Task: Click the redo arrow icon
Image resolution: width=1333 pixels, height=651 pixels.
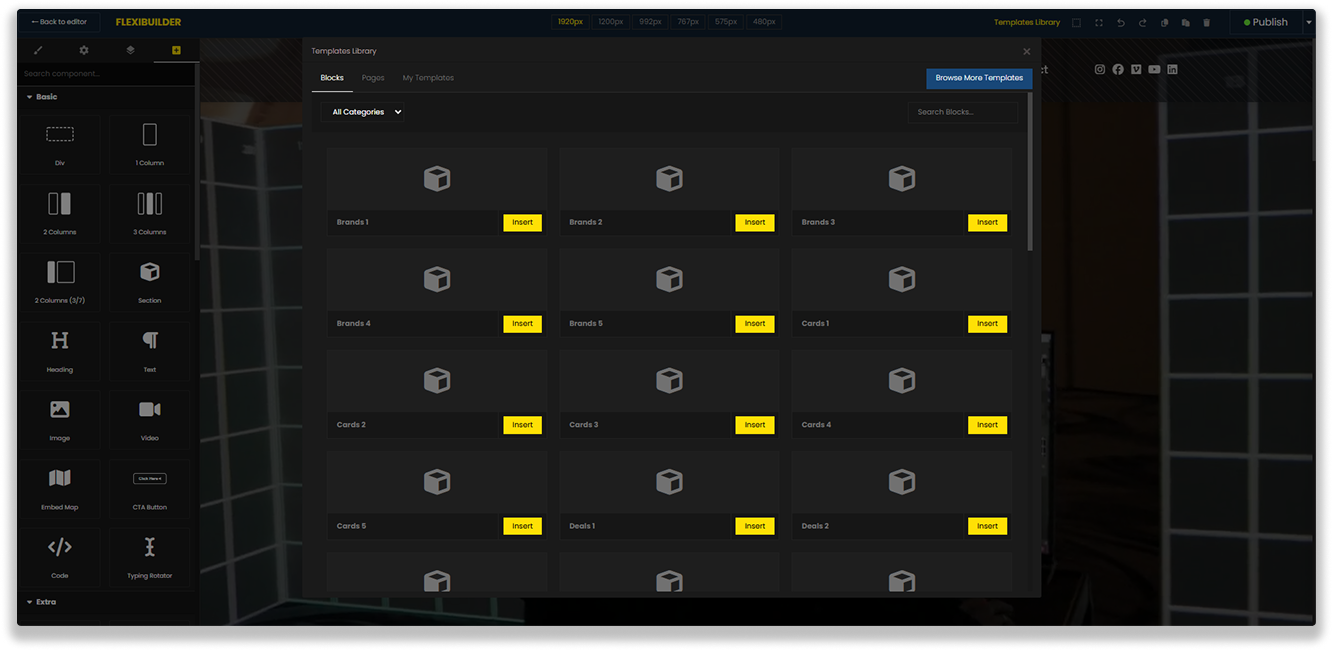Action: click(x=1142, y=22)
